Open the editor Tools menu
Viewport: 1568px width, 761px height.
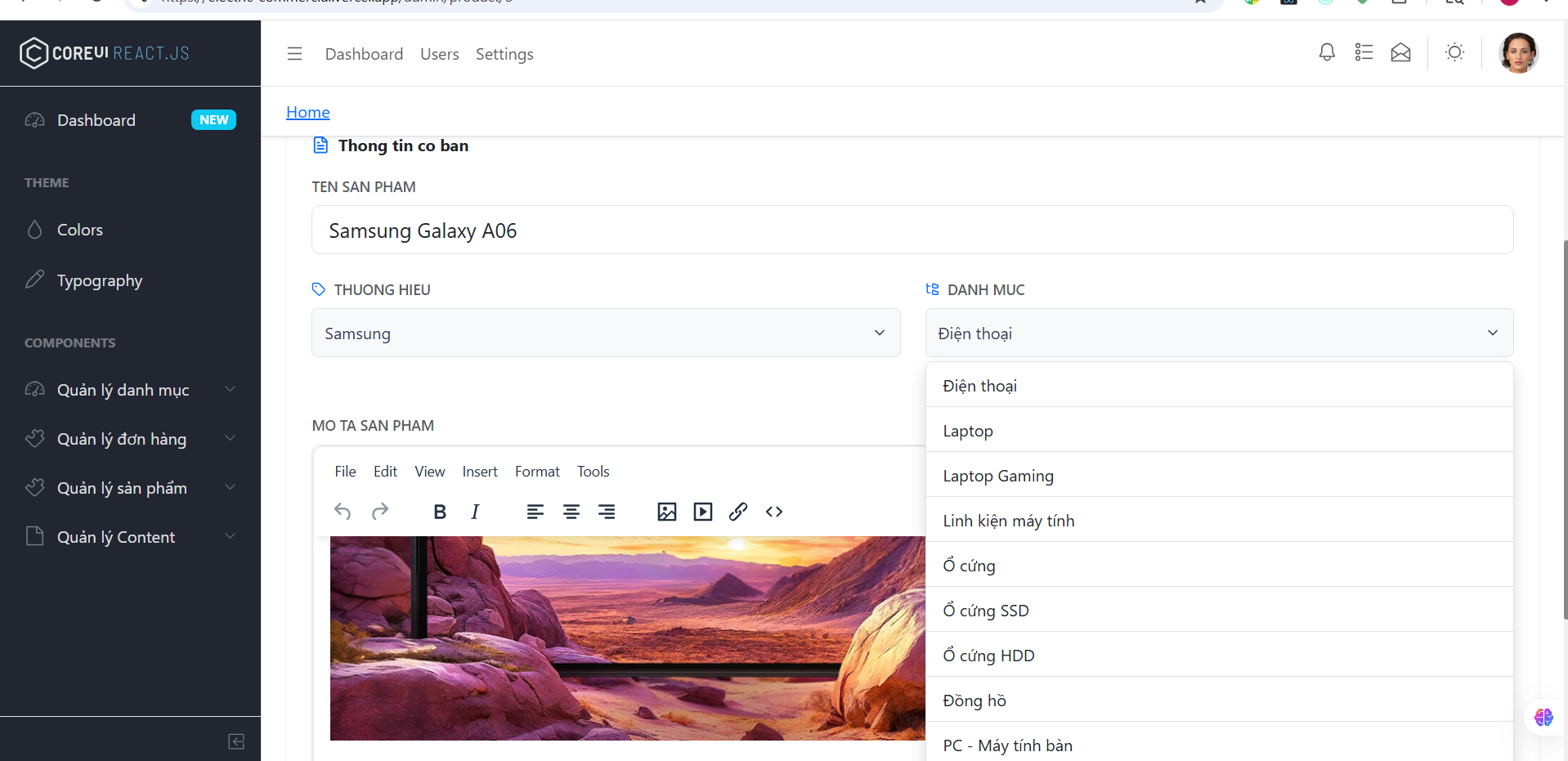pos(594,472)
